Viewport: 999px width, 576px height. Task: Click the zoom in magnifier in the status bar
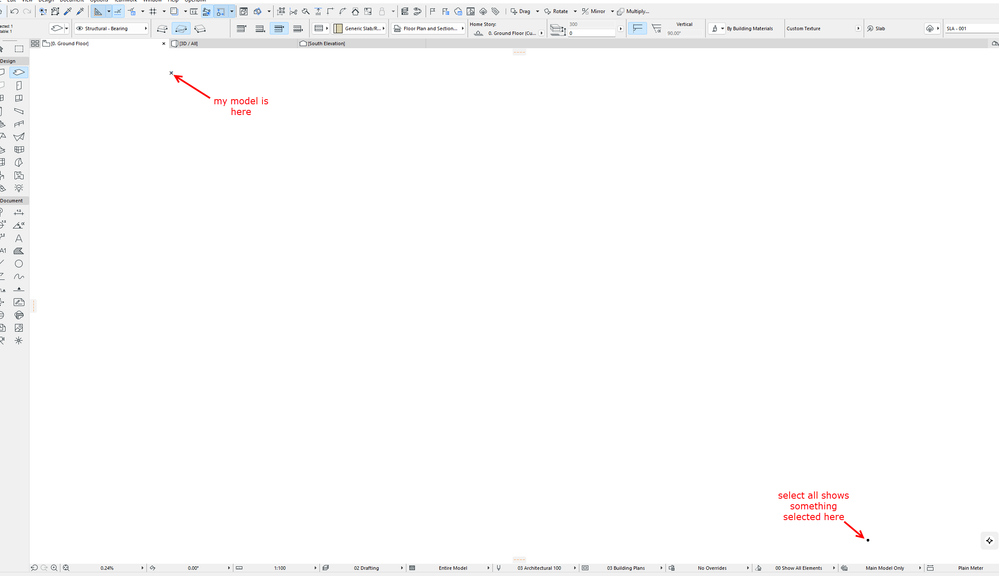pyautogui.click(x=55, y=568)
